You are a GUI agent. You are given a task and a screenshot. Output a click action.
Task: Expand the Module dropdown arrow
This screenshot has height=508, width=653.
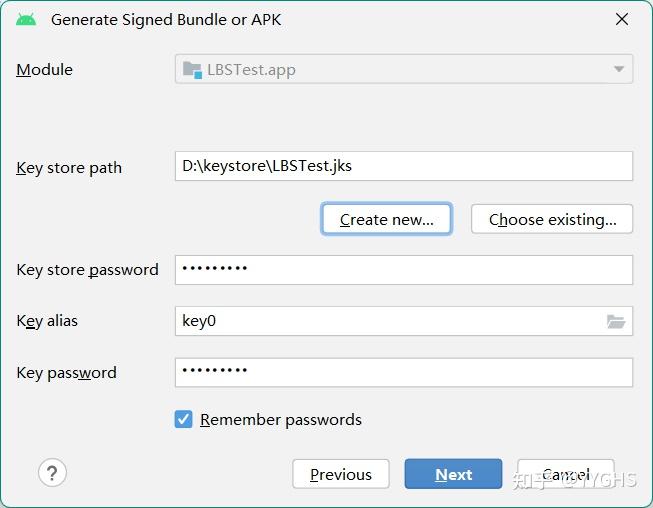618,70
